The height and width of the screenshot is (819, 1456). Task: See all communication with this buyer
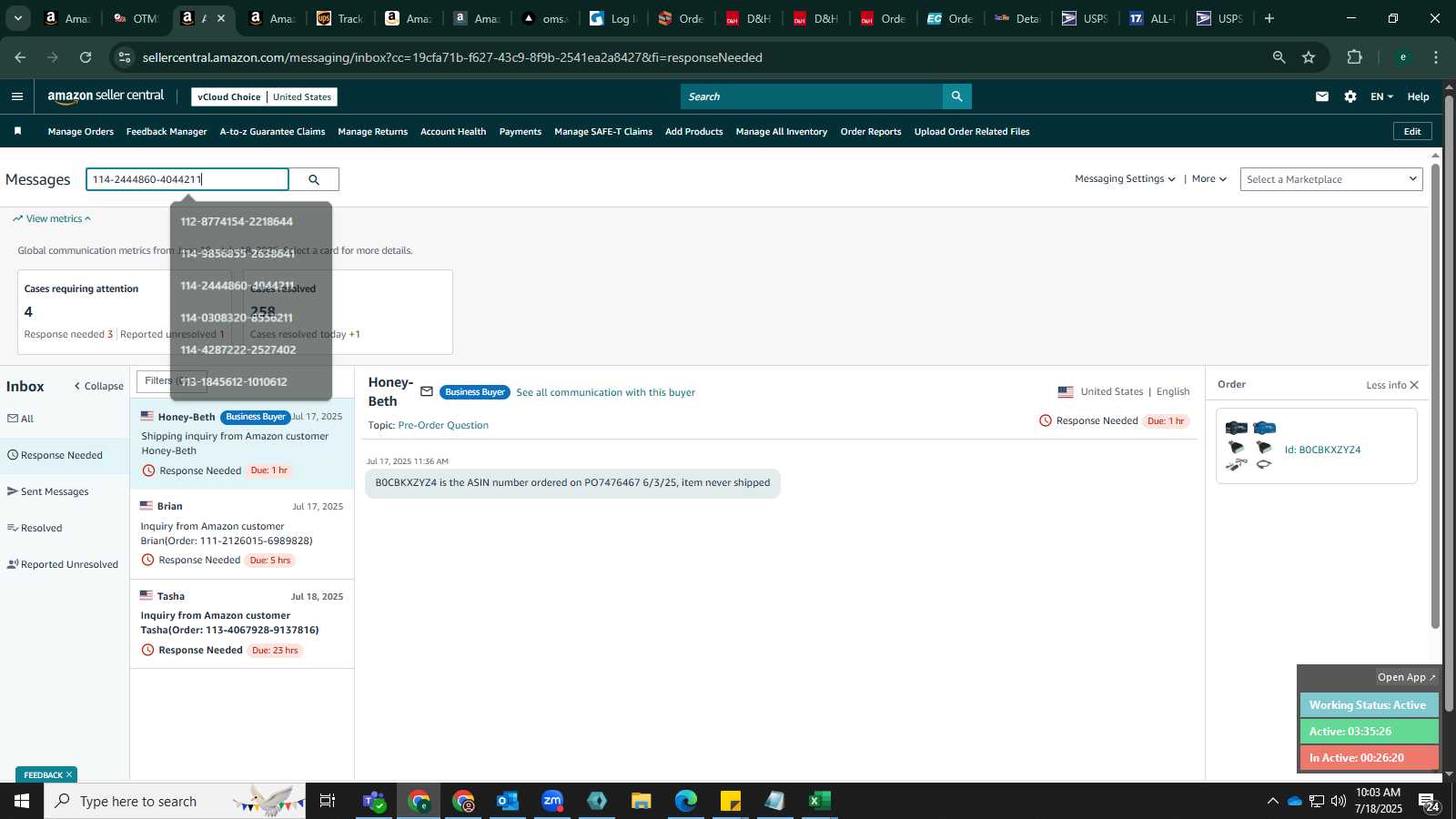[x=605, y=392]
